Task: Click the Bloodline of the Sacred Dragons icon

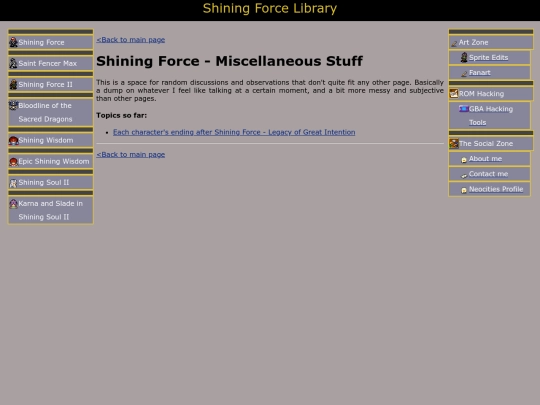Action: (13, 105)
